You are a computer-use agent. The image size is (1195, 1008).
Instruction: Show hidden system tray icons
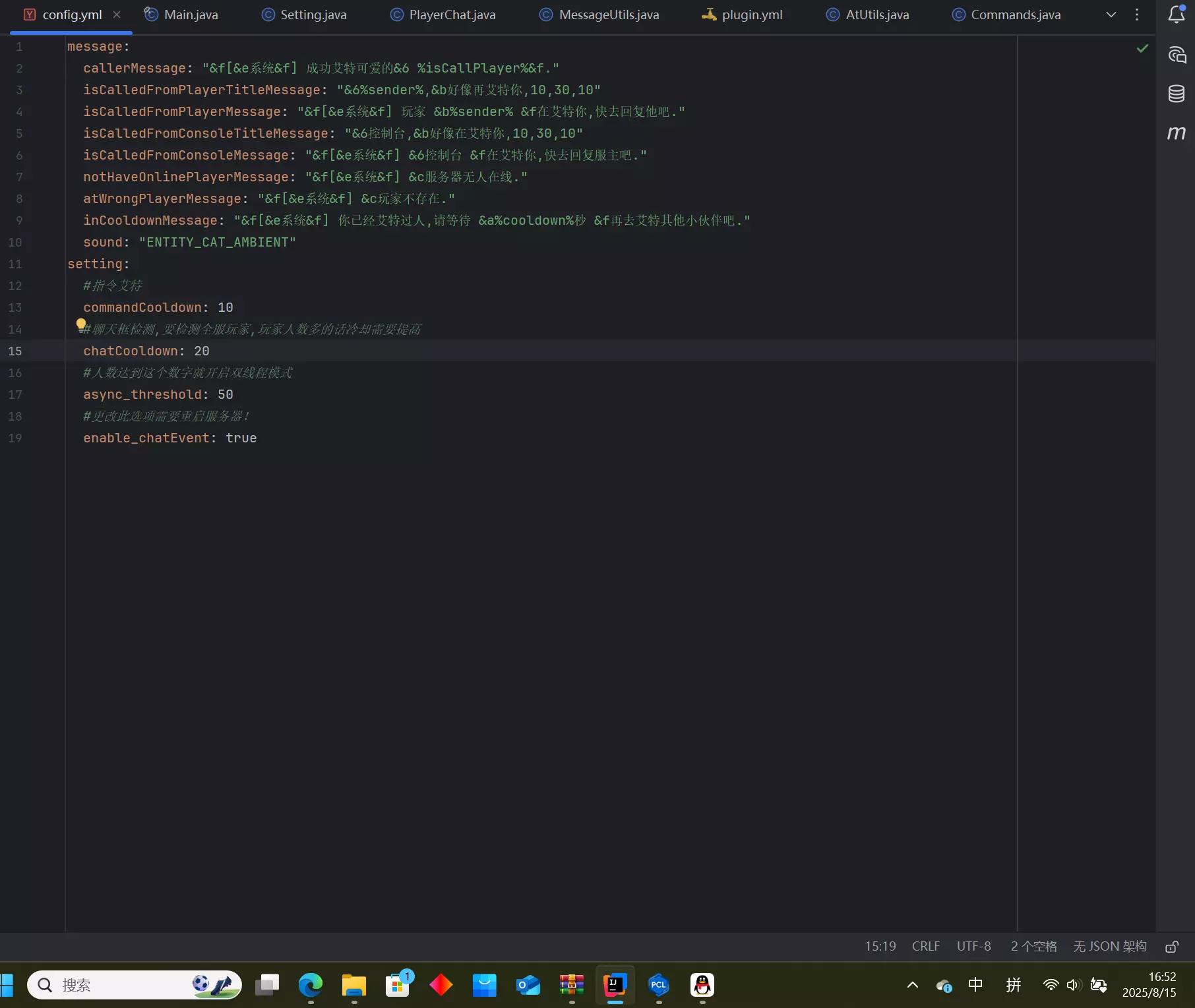[x=913, y=985]
